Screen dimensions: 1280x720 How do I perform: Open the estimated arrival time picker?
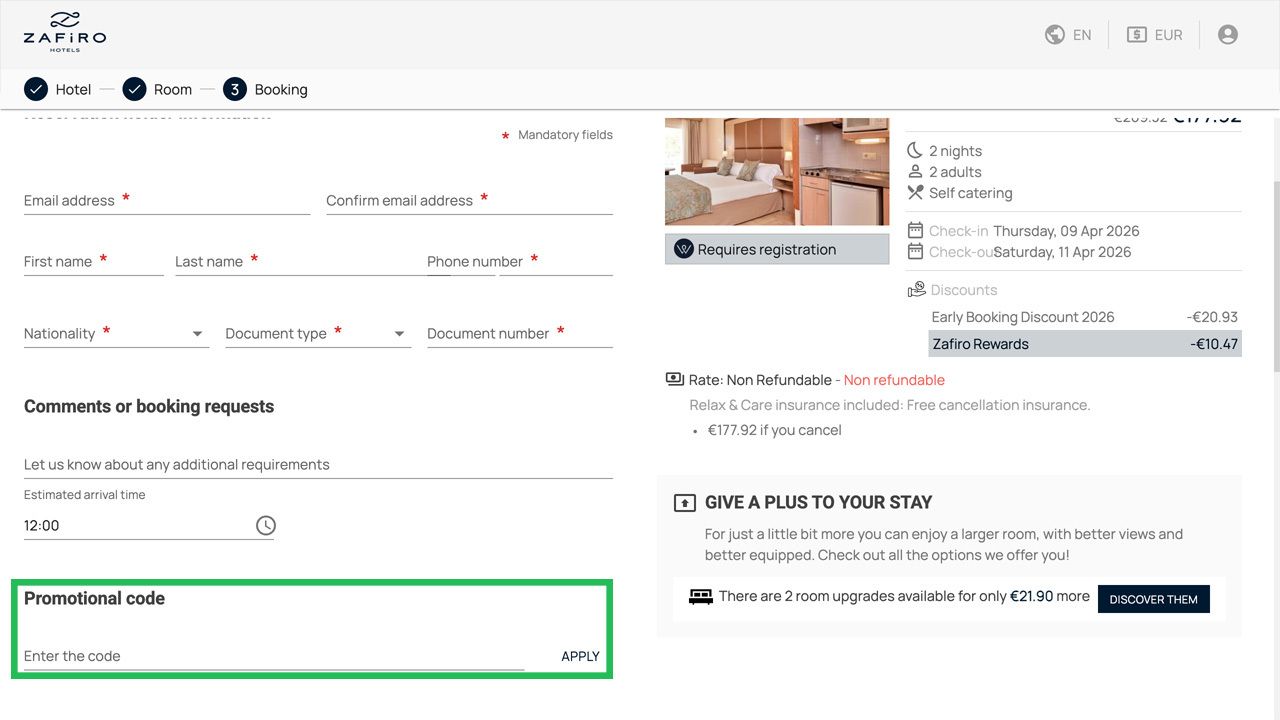click(x=264, y=524)
